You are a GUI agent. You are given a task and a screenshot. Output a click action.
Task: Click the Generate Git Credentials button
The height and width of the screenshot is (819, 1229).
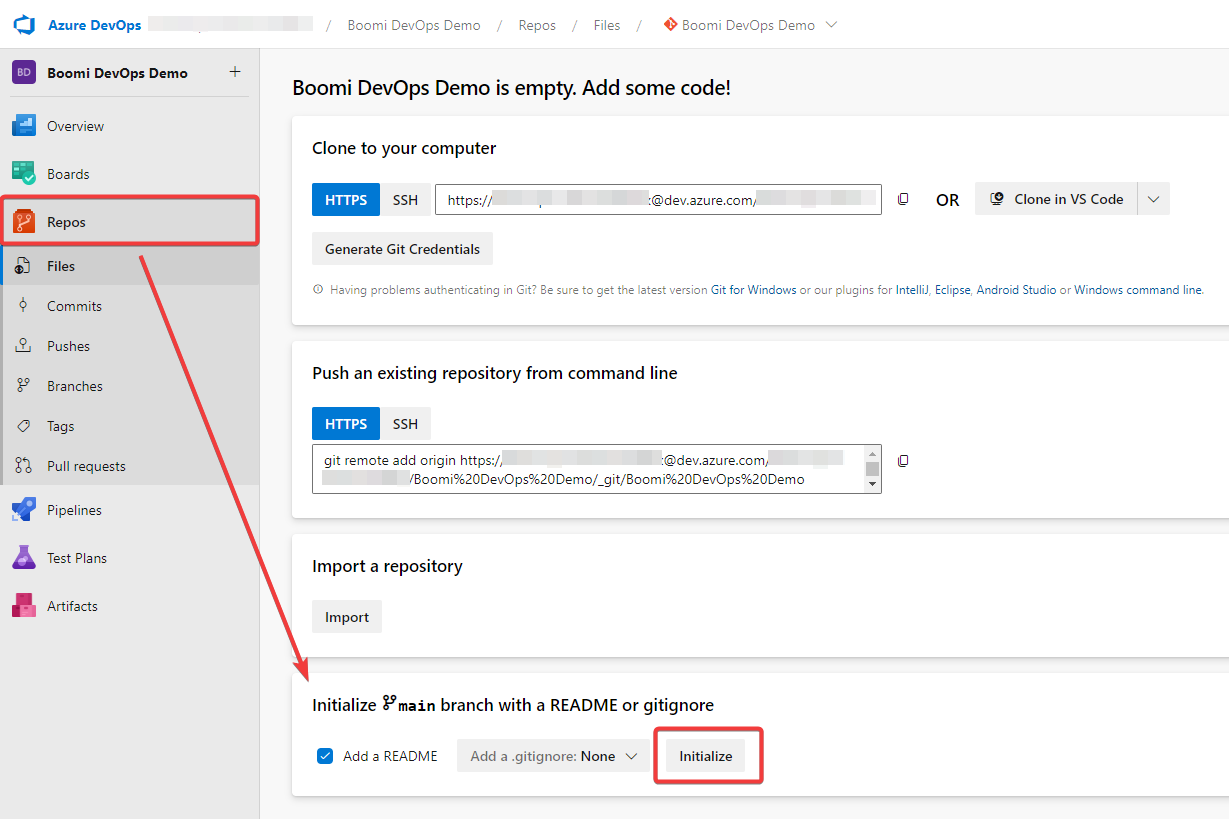pos(402,249)
